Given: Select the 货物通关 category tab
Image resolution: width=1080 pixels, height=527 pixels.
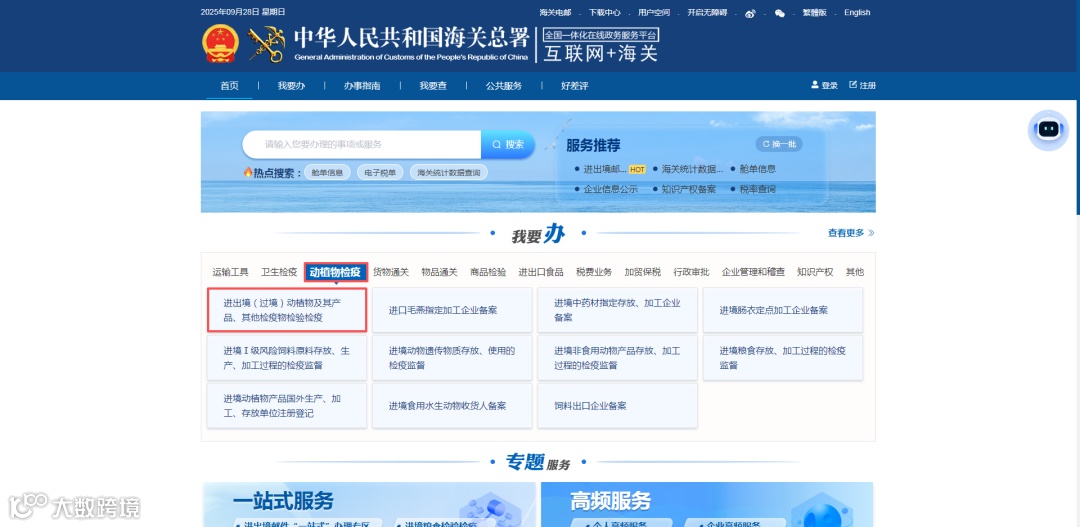Looking at the screenshot, I should (391, 272).
